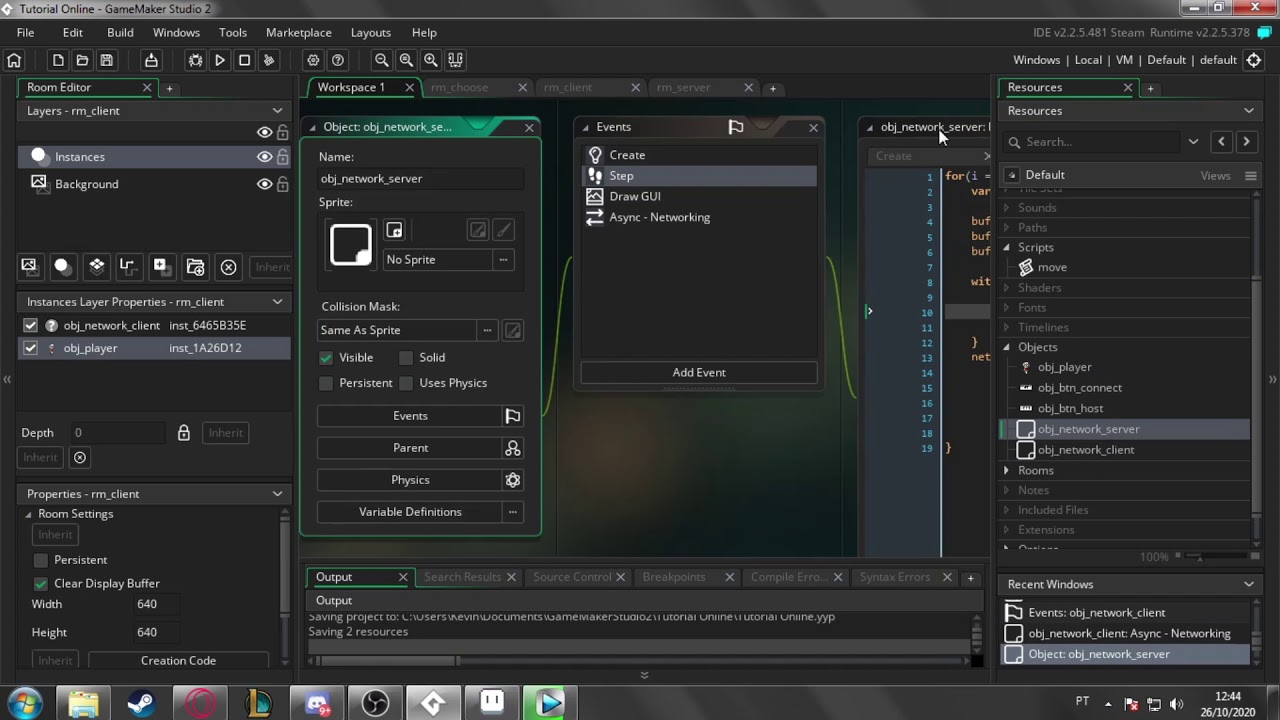
Task: Collapse Properties - rm_client panel
Action: (x=277, y=494)
